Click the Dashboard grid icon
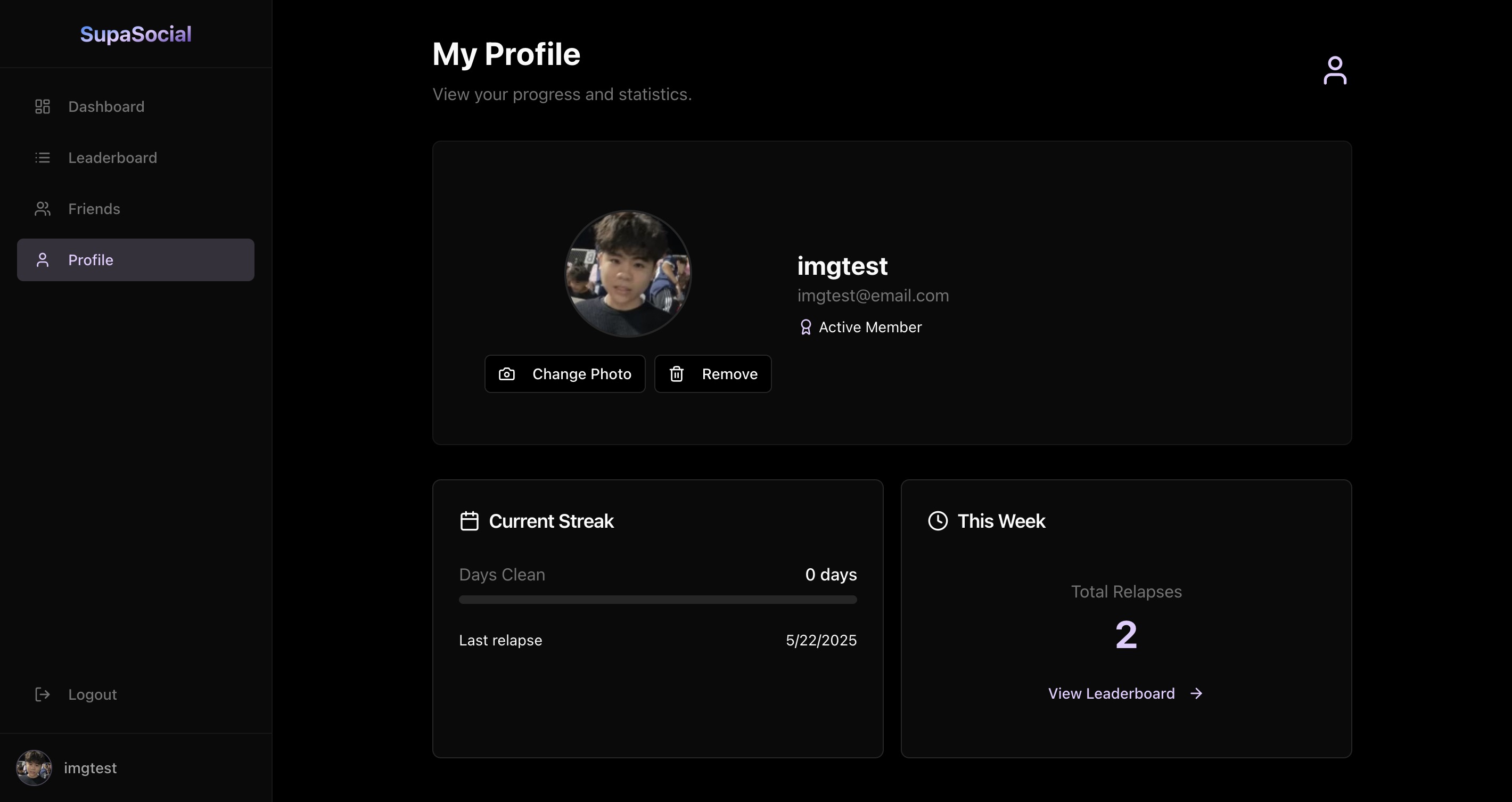Image resolution: width=1512 pixels, height=802 pixels. [x=42, y=107]
